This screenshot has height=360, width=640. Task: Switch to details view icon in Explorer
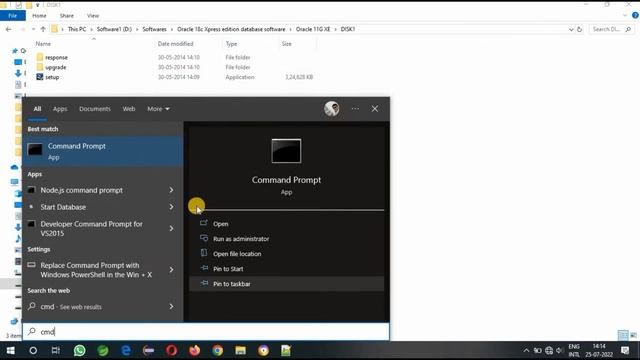point(623,336)
